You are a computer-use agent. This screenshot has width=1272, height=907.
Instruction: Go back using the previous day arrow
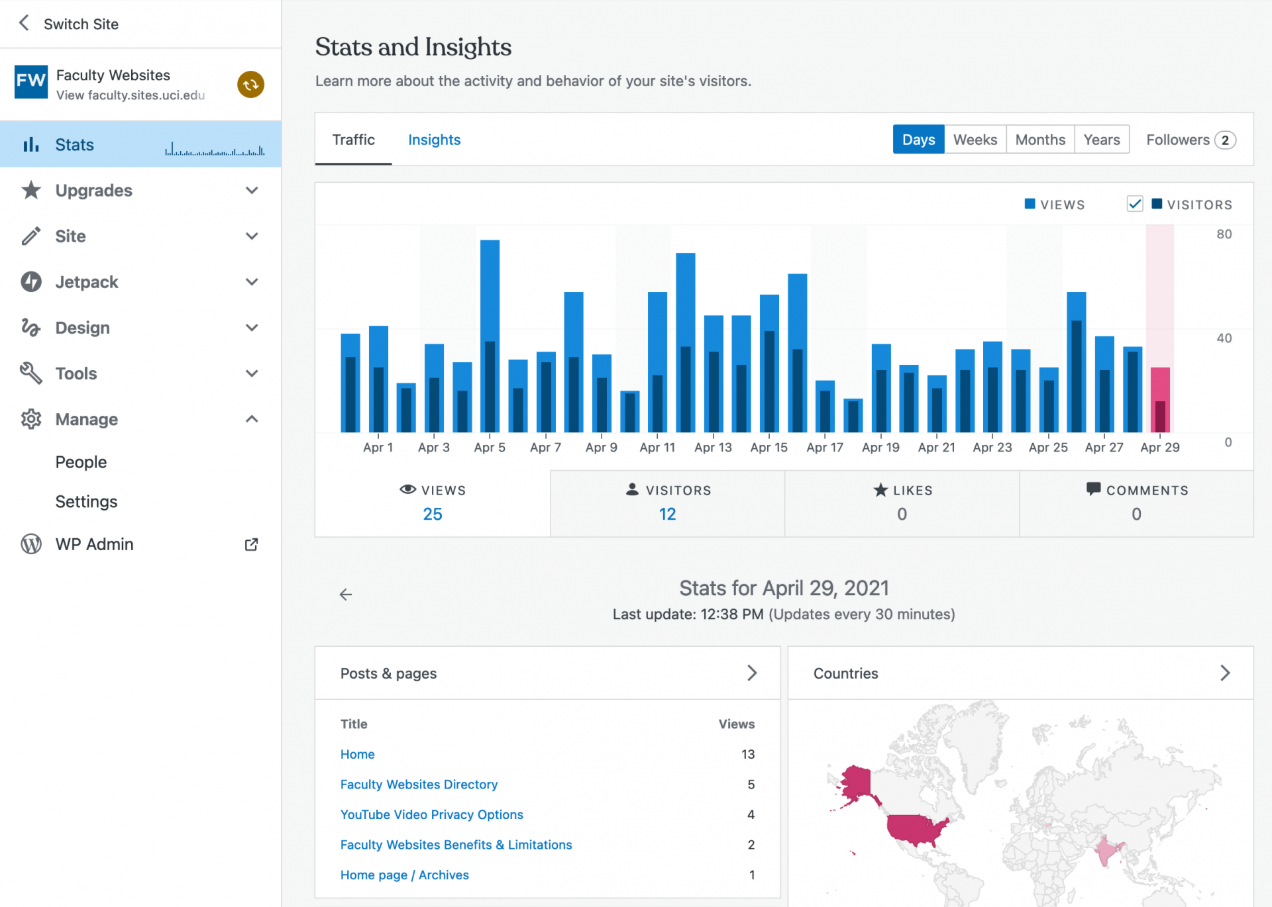pos(346,595)
